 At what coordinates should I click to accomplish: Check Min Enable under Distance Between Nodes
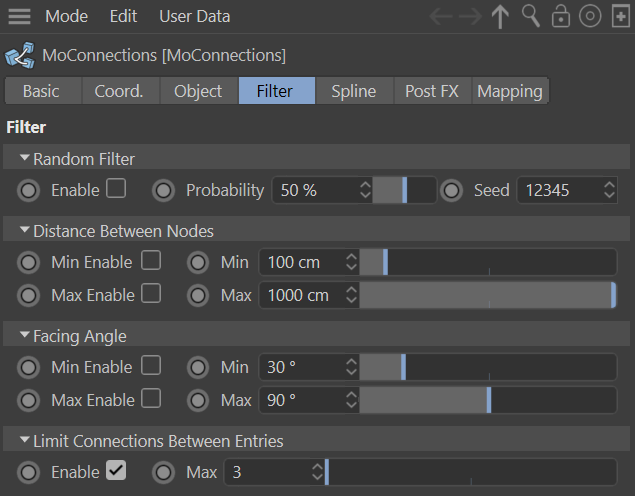tap(150, 260)
